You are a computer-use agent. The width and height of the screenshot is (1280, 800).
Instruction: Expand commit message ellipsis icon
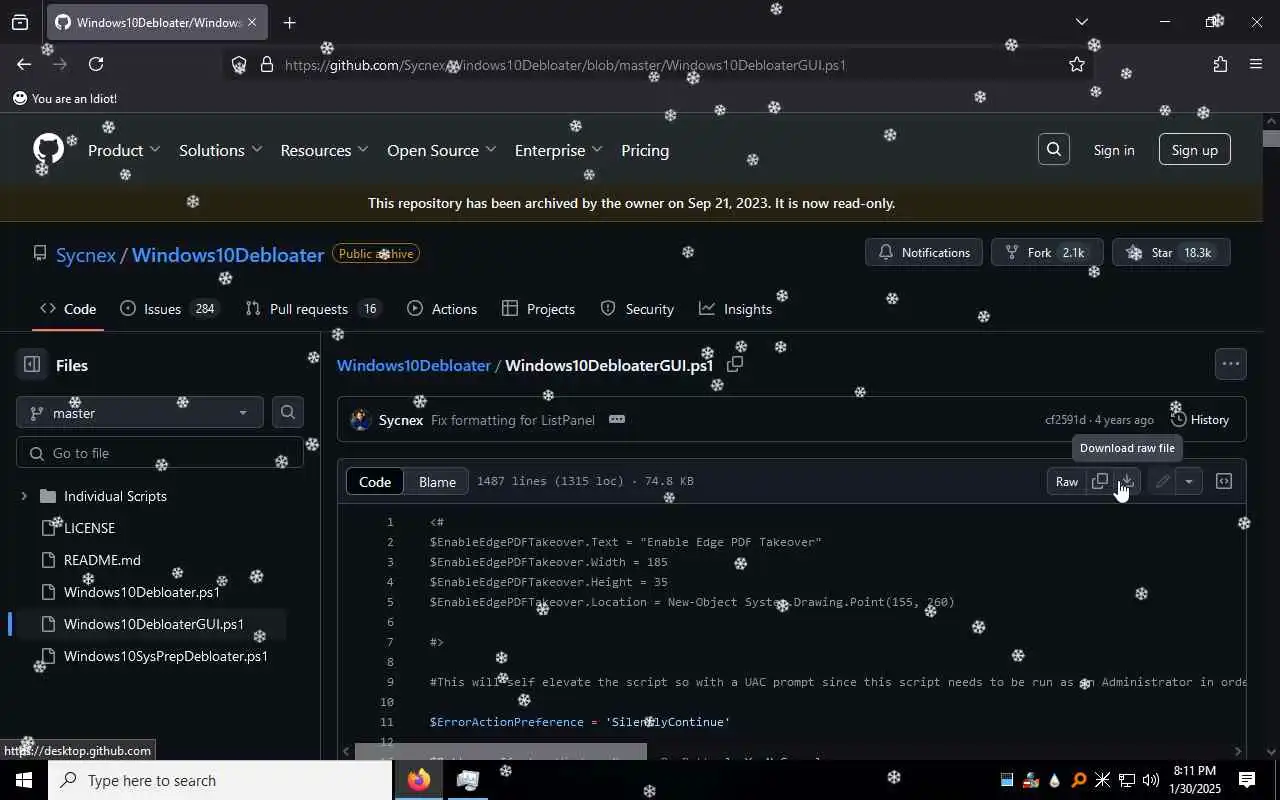(x=617, y=420)
